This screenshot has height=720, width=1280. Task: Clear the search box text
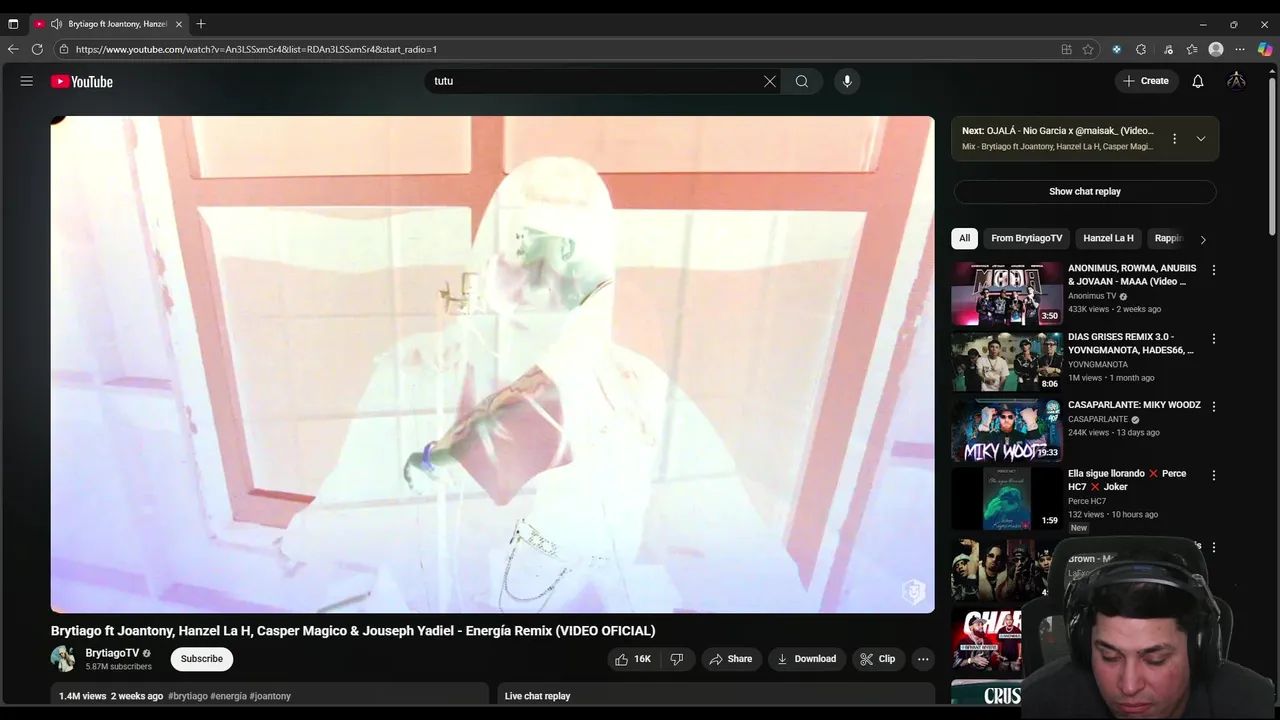coord(770,81)
